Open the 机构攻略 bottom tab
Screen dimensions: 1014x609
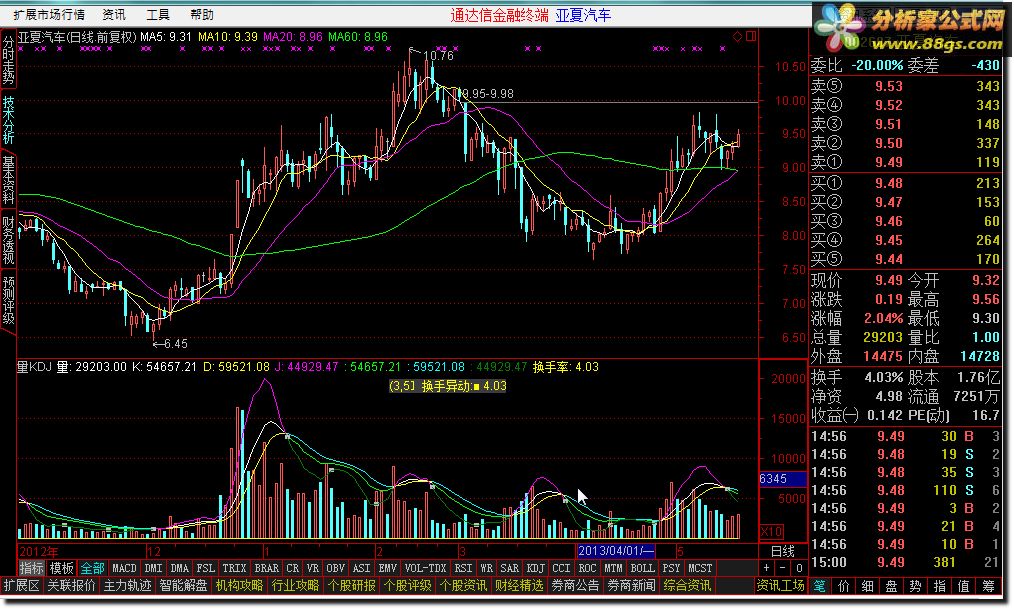(240, 586)
